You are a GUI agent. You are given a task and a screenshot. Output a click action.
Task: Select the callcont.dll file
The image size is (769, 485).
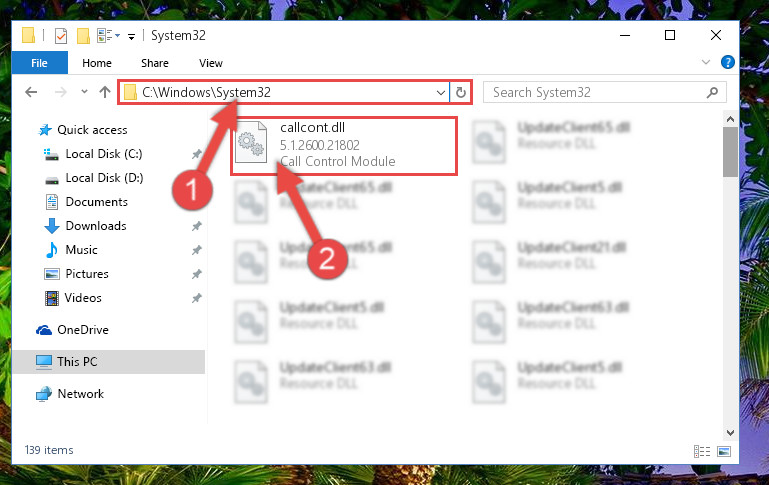pyautogui.click(x=344, y=145)
